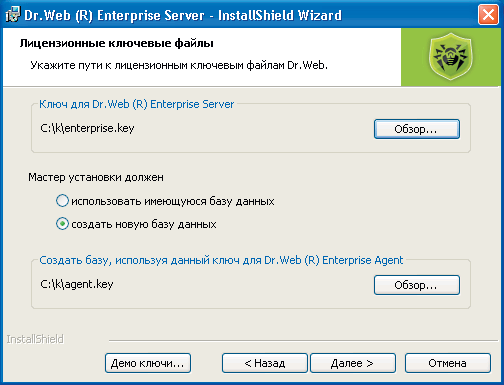Proceed with 'Далее >' button
504x385 pixels.
coord(353,363)
